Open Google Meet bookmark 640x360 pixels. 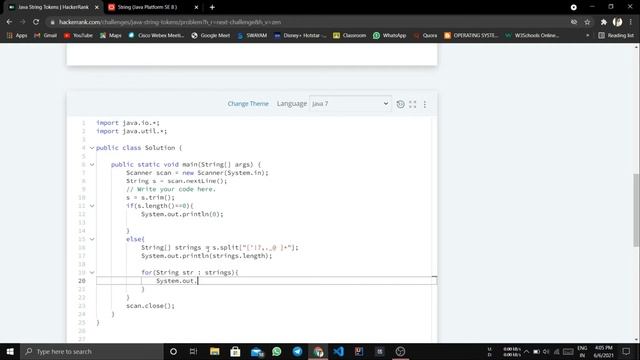(x=211, y=36)
